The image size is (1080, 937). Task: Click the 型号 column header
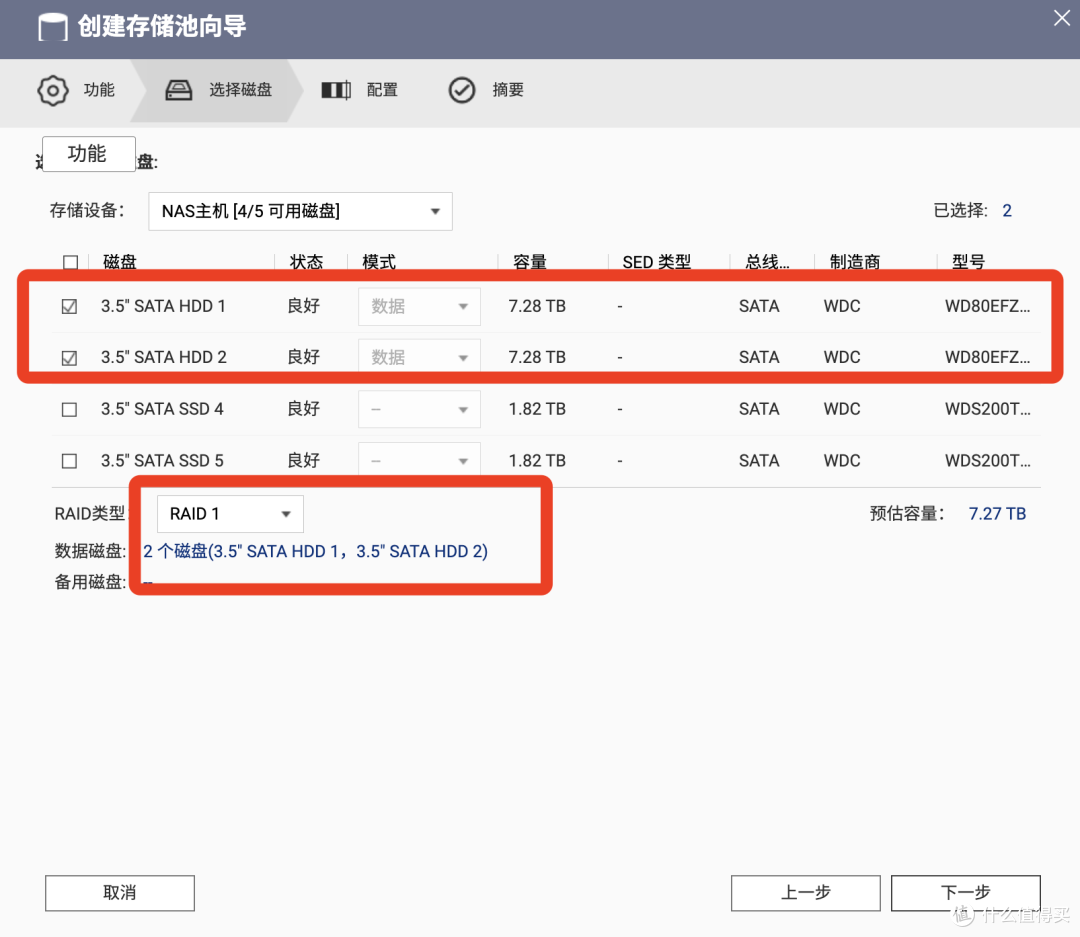click(x=968, y=262)
